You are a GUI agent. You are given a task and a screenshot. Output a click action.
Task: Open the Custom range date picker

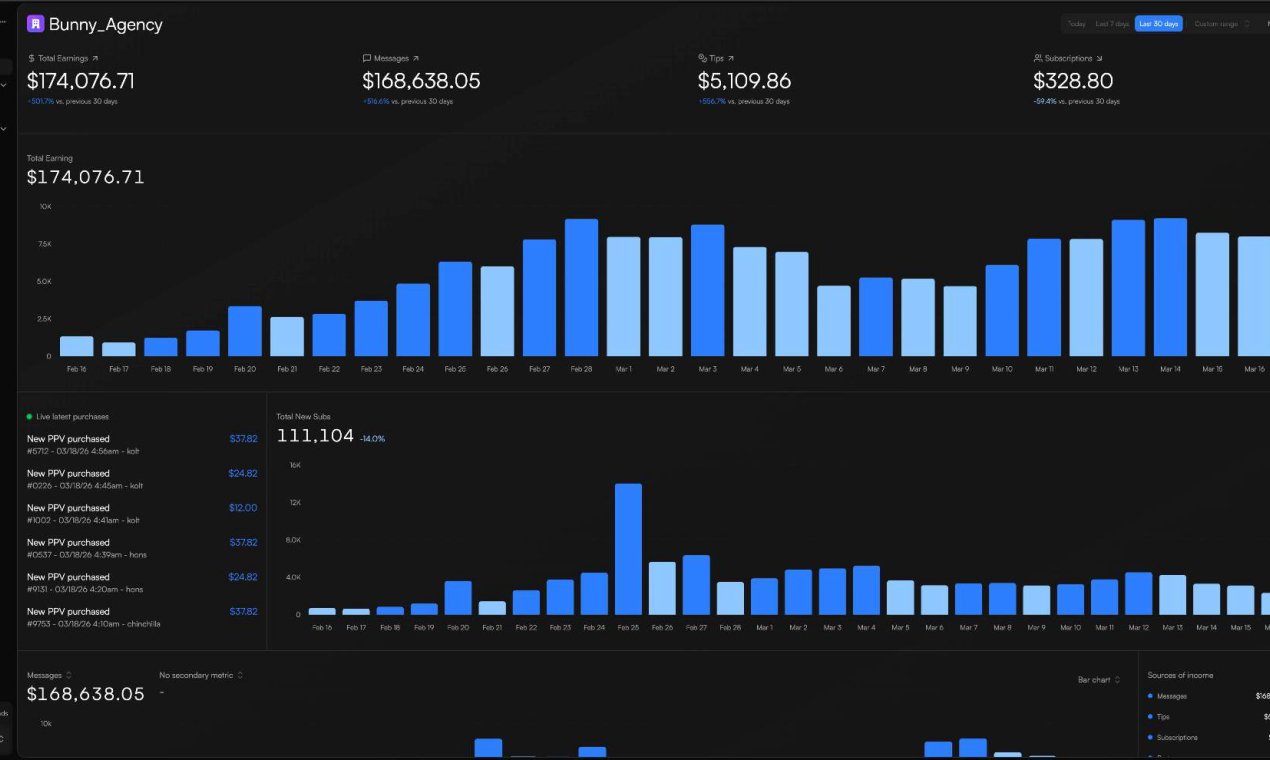[x=1221, y=24]
